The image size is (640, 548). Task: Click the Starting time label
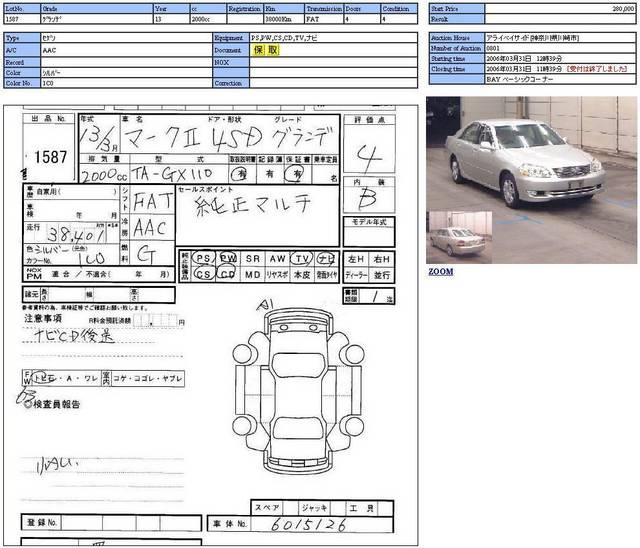click(x=457, y=58)
